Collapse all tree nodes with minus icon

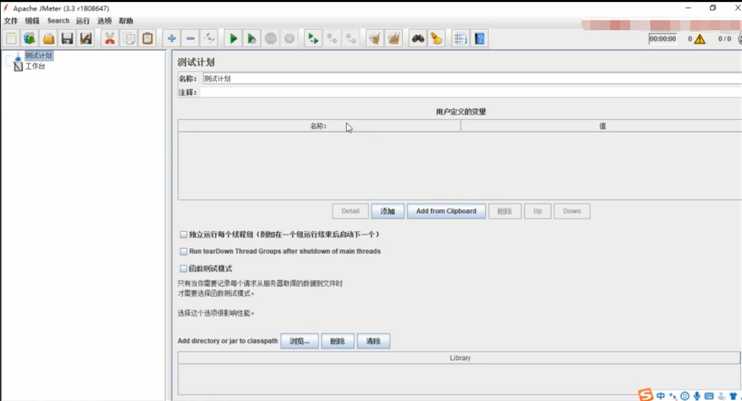(190, 38)
